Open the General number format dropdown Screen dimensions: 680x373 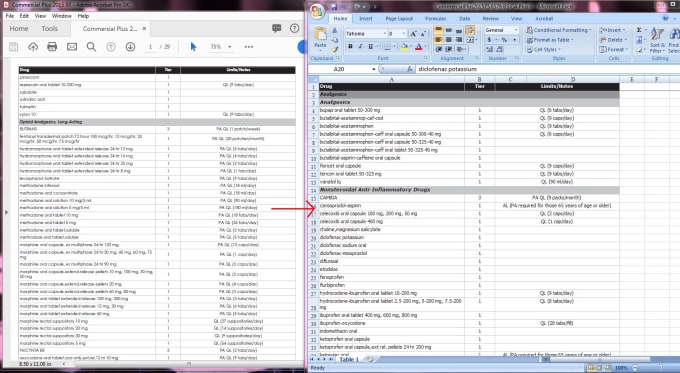click(x=516, y=30)
